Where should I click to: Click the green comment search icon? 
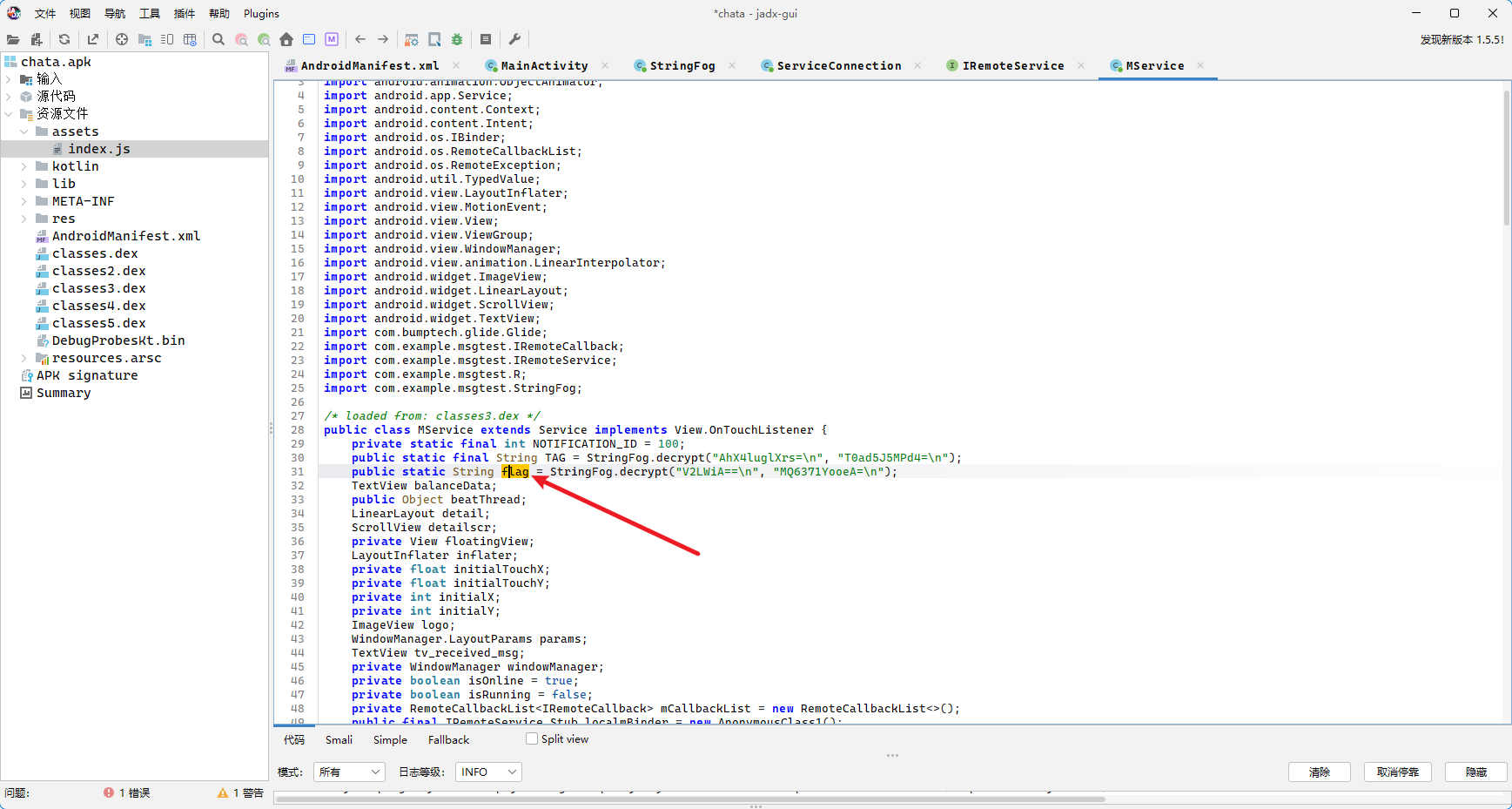264,39
